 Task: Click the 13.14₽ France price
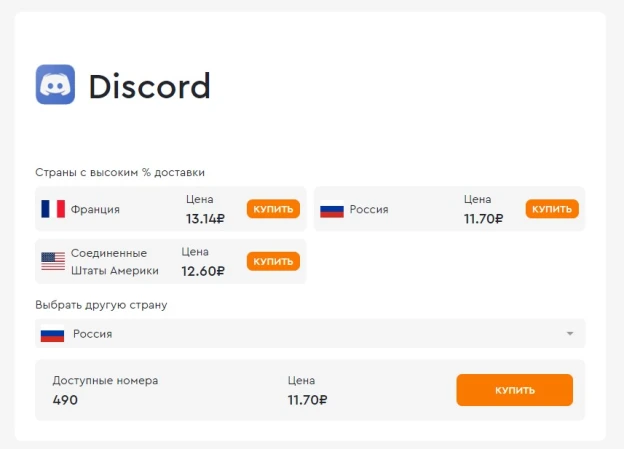pos(205,219)
